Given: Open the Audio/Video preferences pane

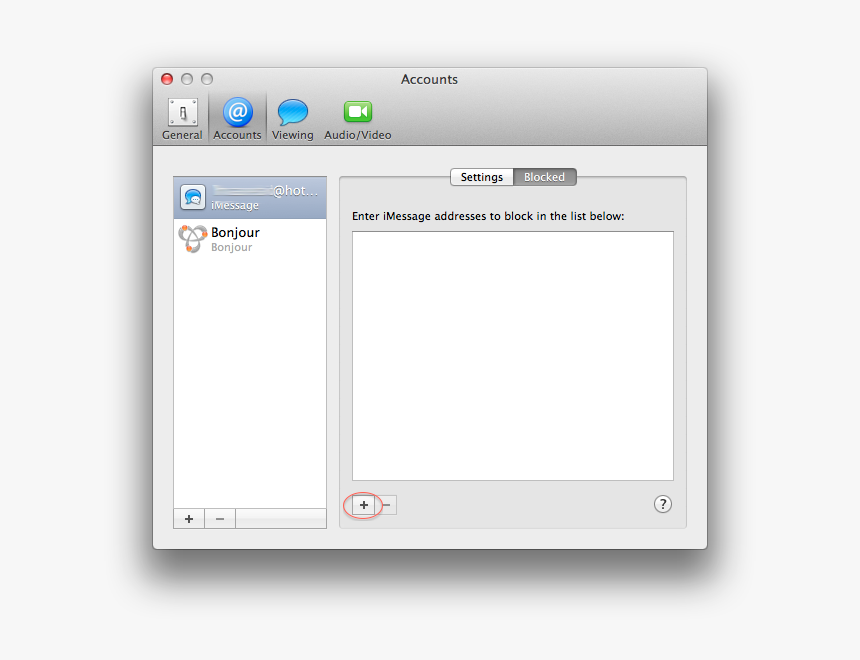Looking at the screenshot, I should pyautogui.click(x=357, y=113).
